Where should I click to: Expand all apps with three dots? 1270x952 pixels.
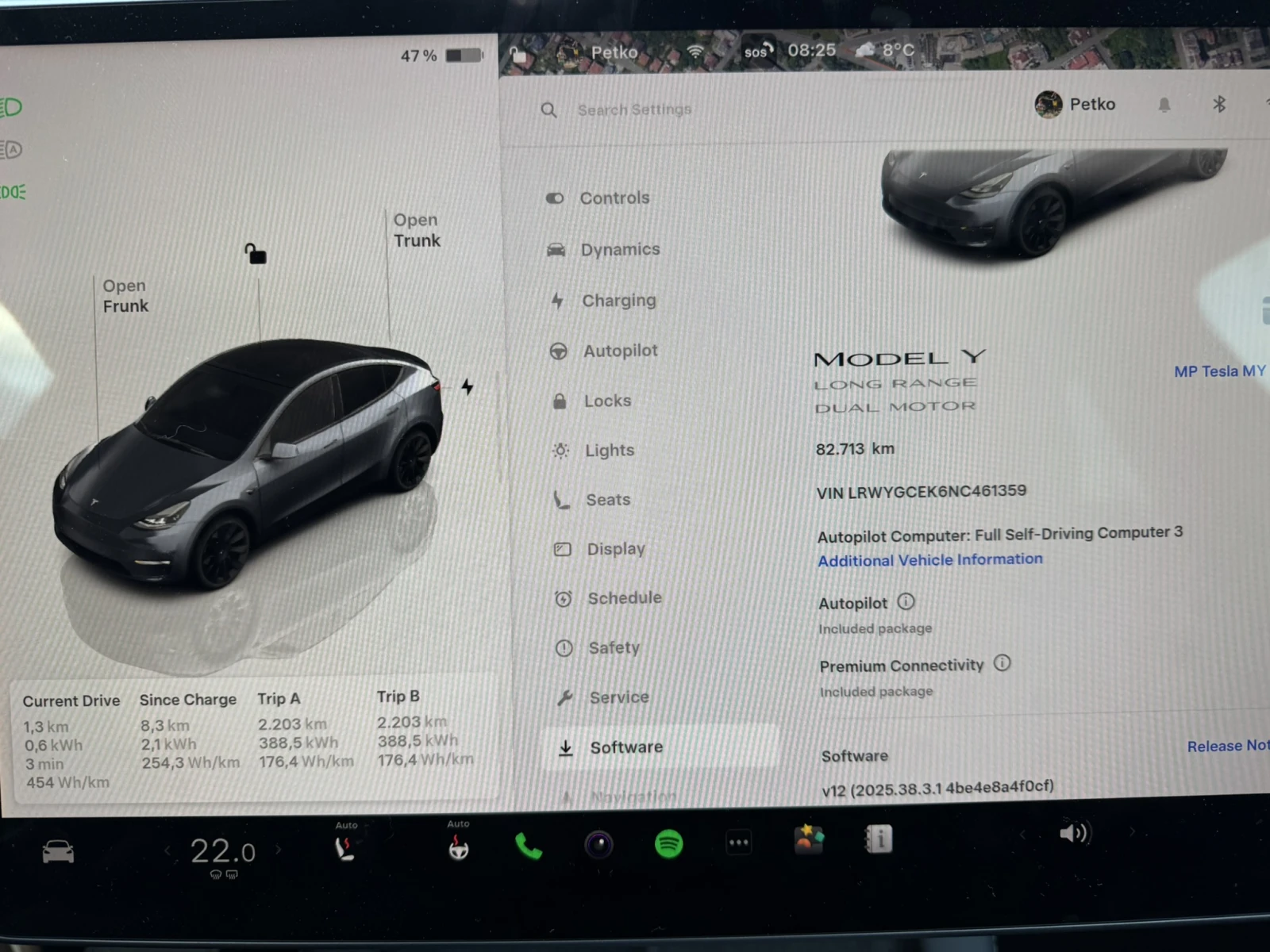click(x=738, y=843)
